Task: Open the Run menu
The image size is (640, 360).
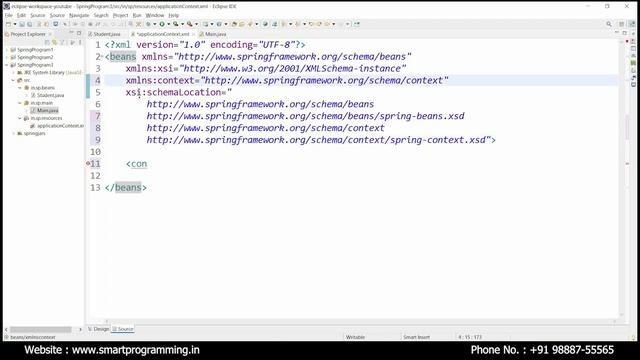Action: (137, 15)
